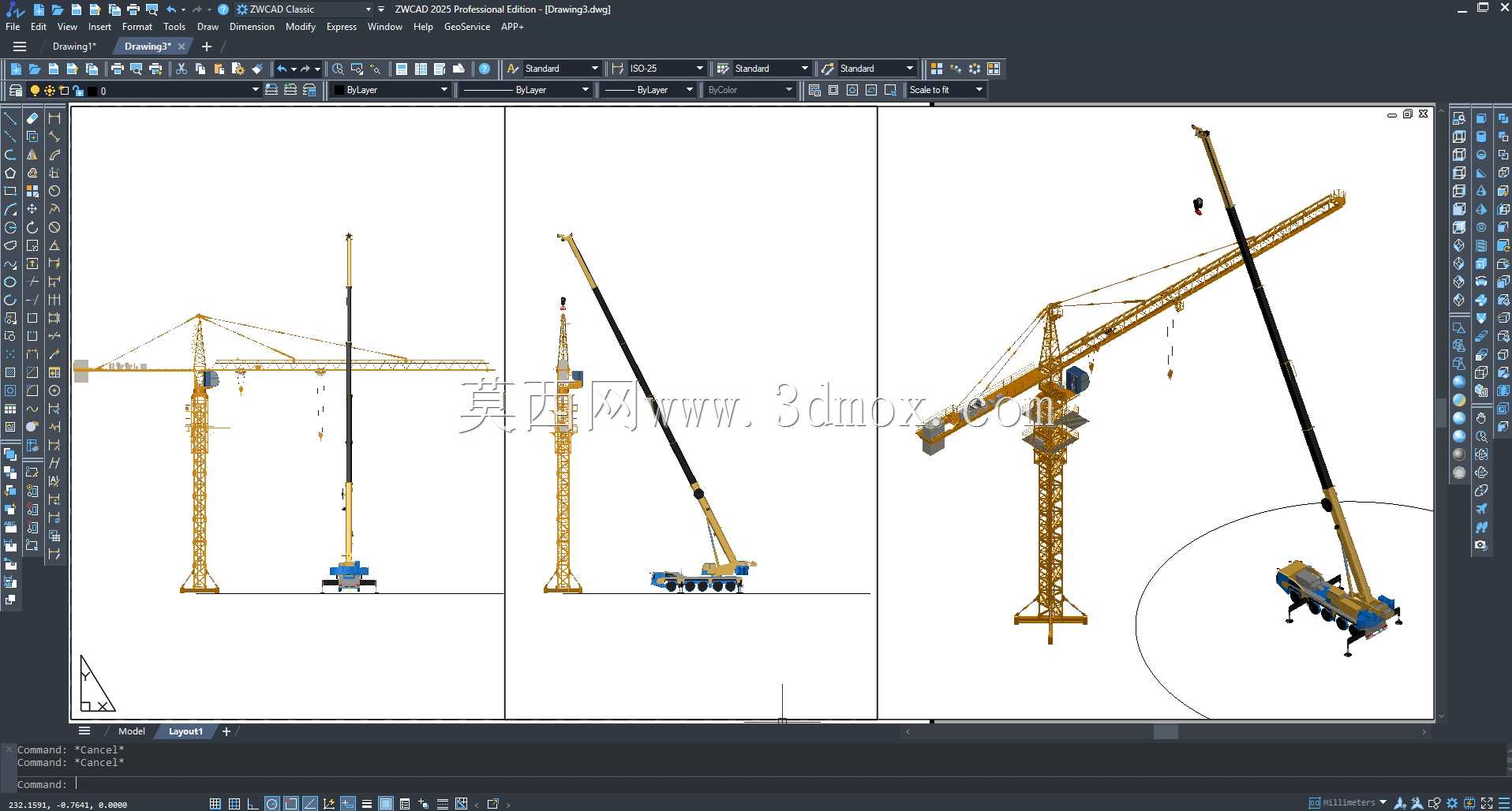
Task: Add a new drawing tab with plus
Action: [207, 47]
